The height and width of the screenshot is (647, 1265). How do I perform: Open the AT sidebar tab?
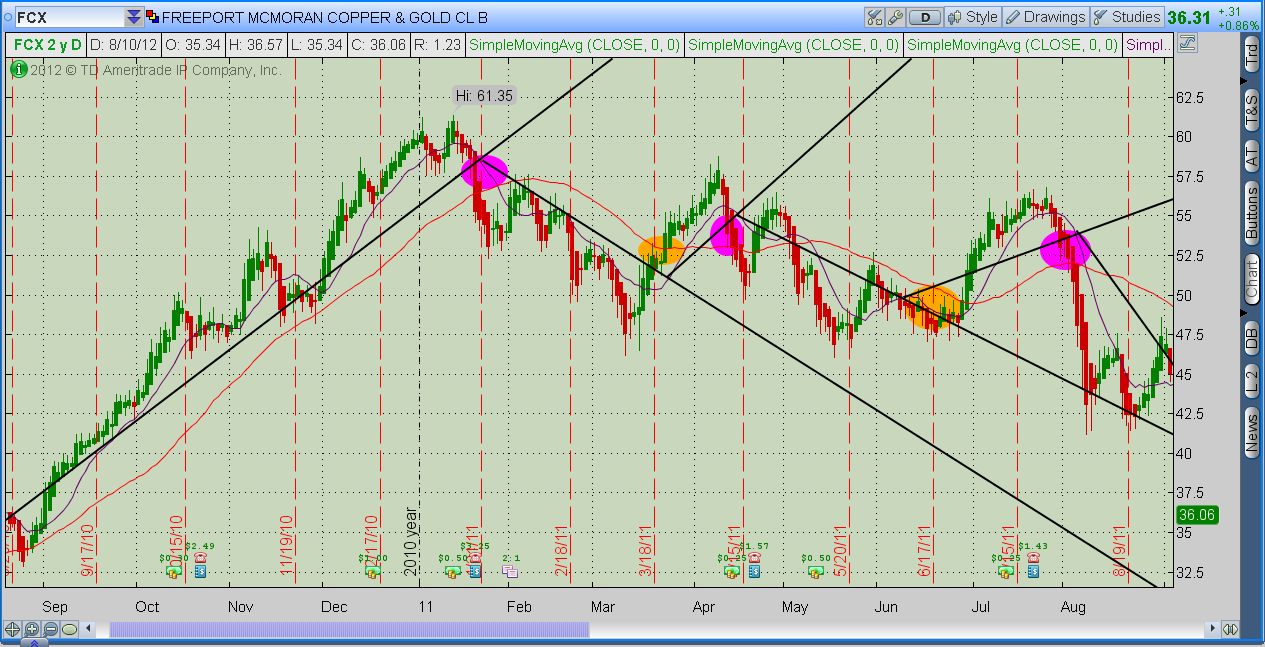tap(1252, 155)
